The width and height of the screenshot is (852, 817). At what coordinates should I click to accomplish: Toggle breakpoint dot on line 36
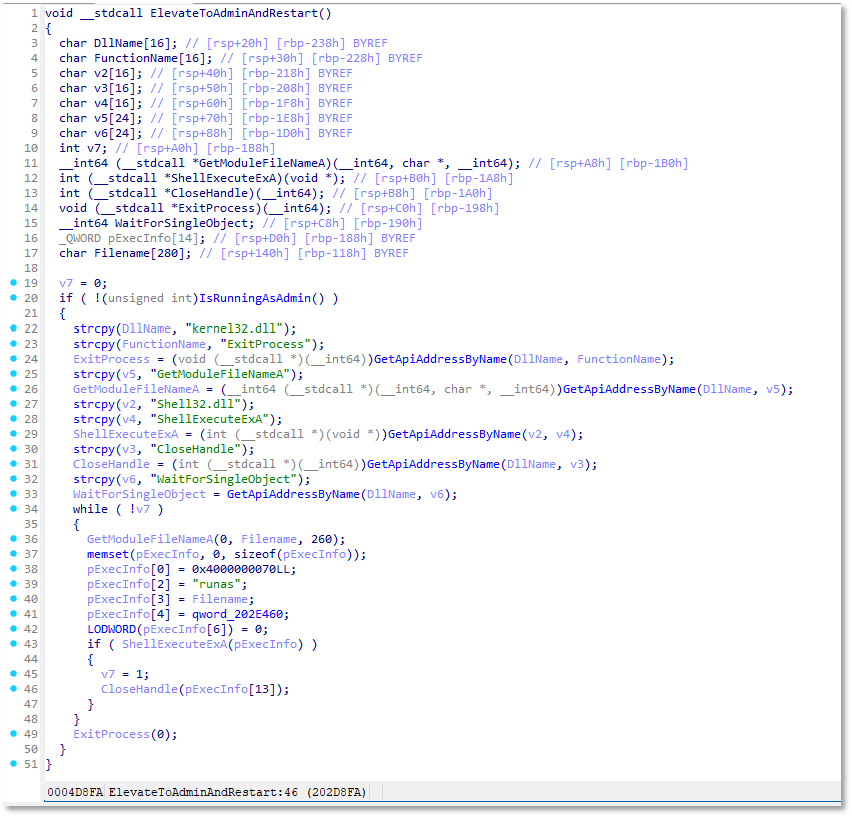(12, 539)
